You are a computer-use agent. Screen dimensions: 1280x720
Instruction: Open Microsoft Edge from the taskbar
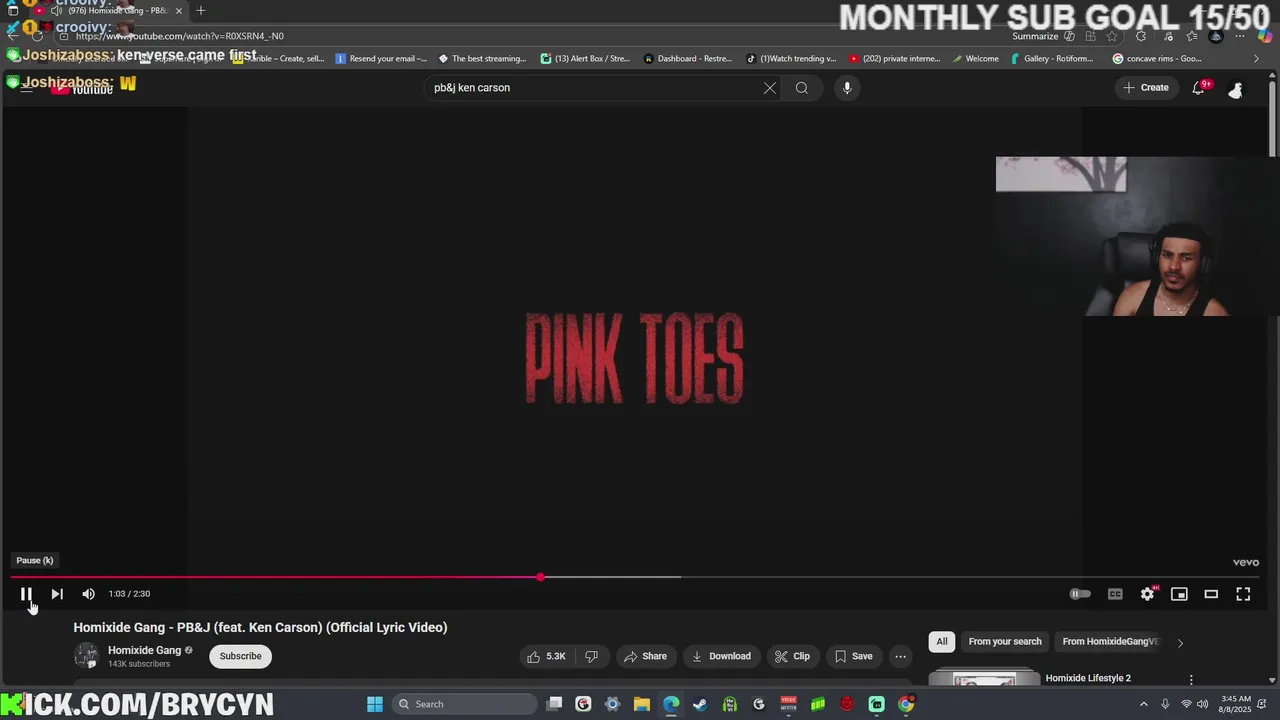click(671, 704)
